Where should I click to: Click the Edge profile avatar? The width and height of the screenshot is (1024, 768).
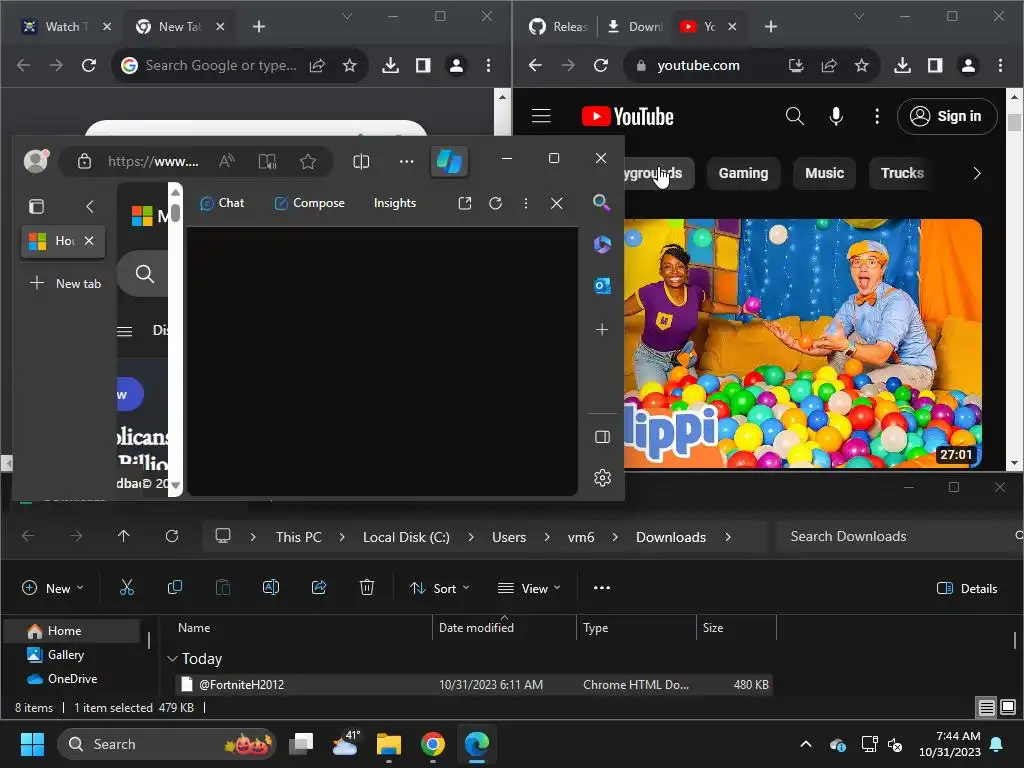pos(36,161)
